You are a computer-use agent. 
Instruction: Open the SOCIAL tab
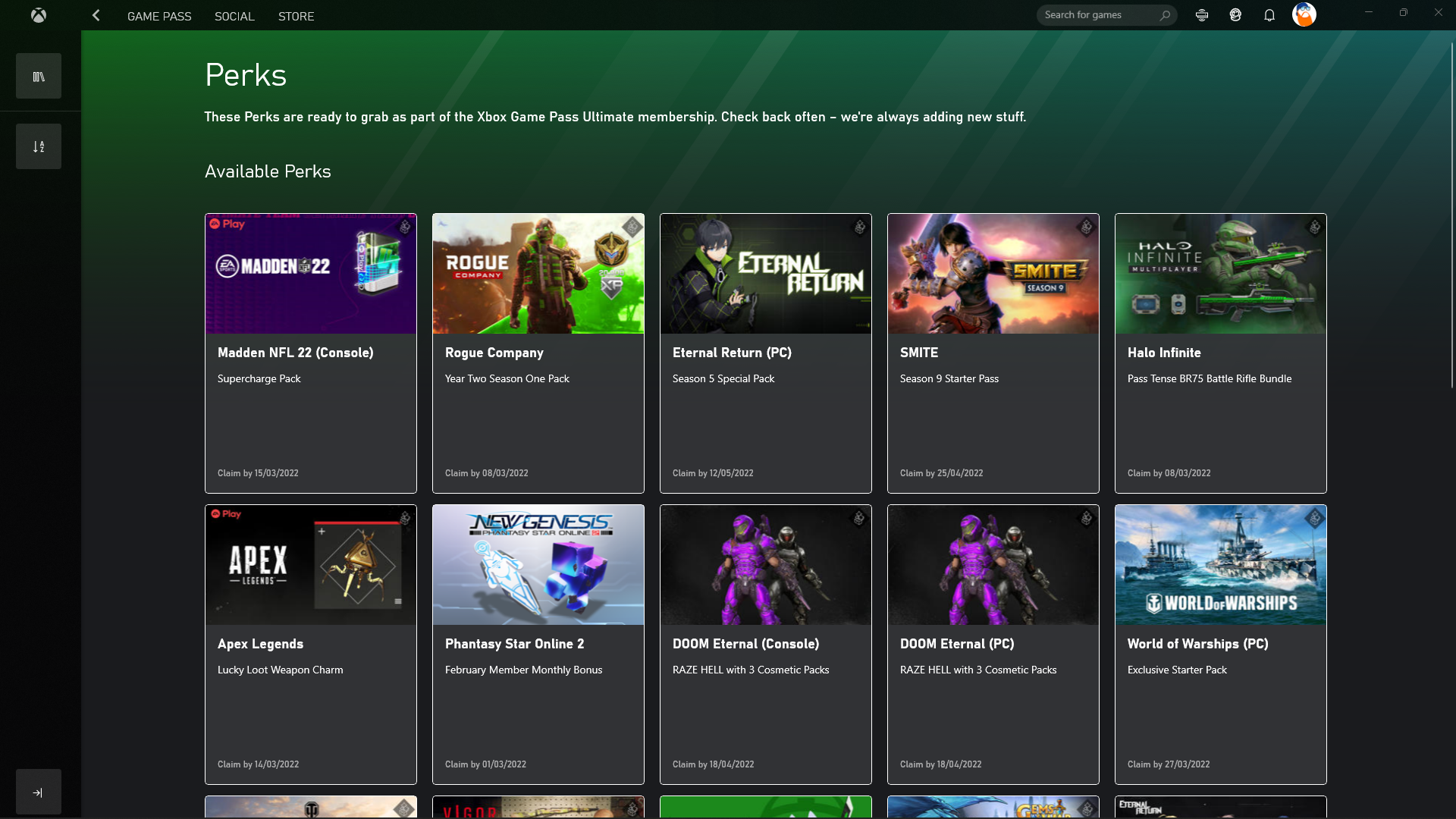click(234, 16)
